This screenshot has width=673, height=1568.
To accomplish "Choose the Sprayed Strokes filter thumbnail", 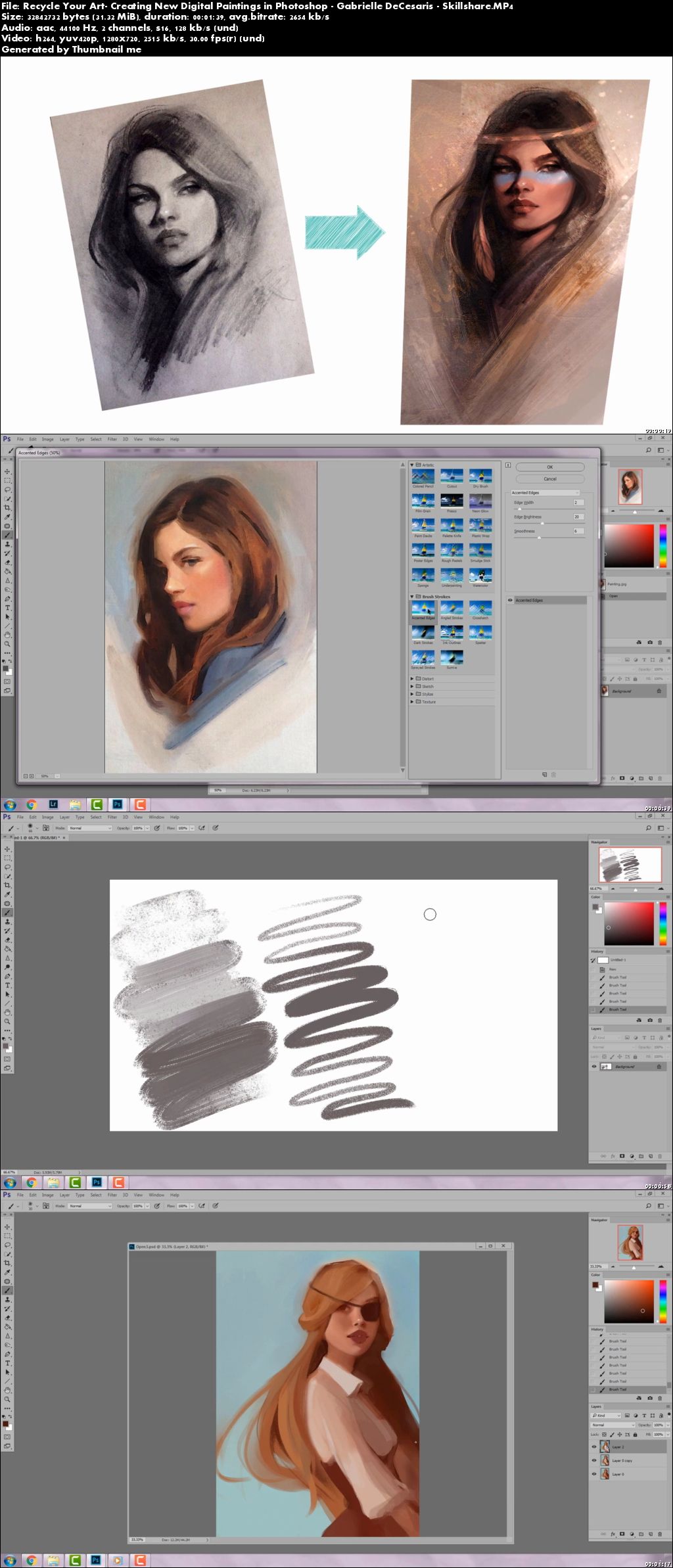I will coord(423,658).
